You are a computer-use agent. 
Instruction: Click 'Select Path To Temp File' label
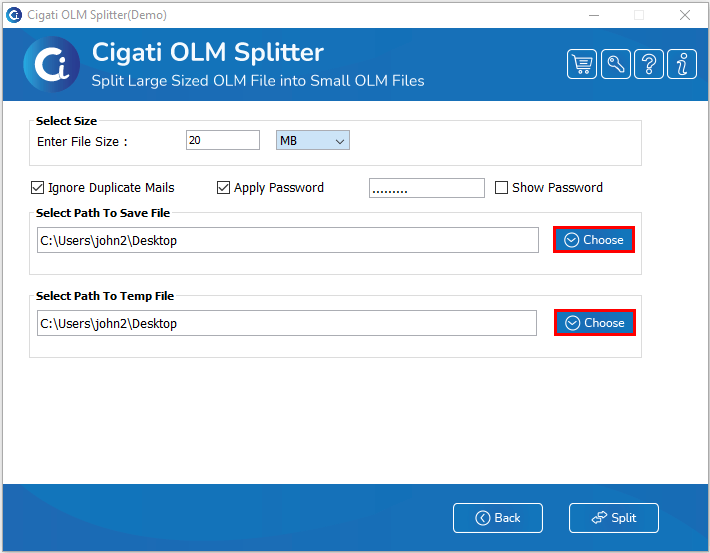click(x=105, y=296)
